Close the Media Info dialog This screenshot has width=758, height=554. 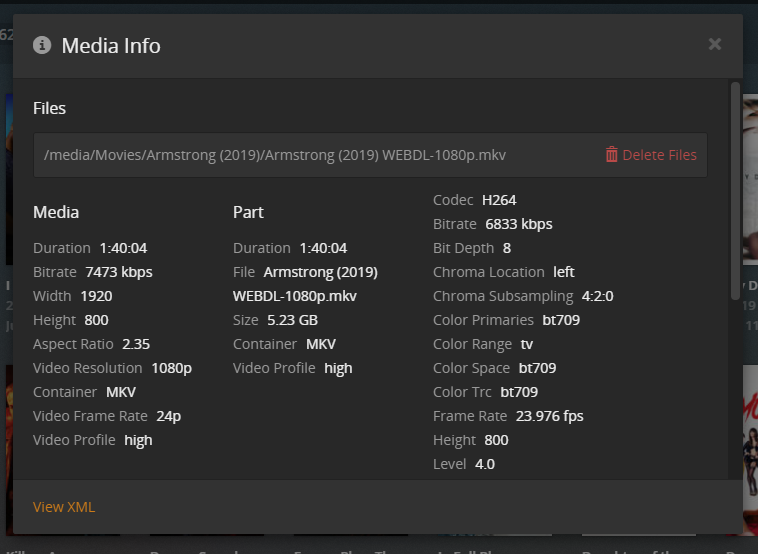714,44
